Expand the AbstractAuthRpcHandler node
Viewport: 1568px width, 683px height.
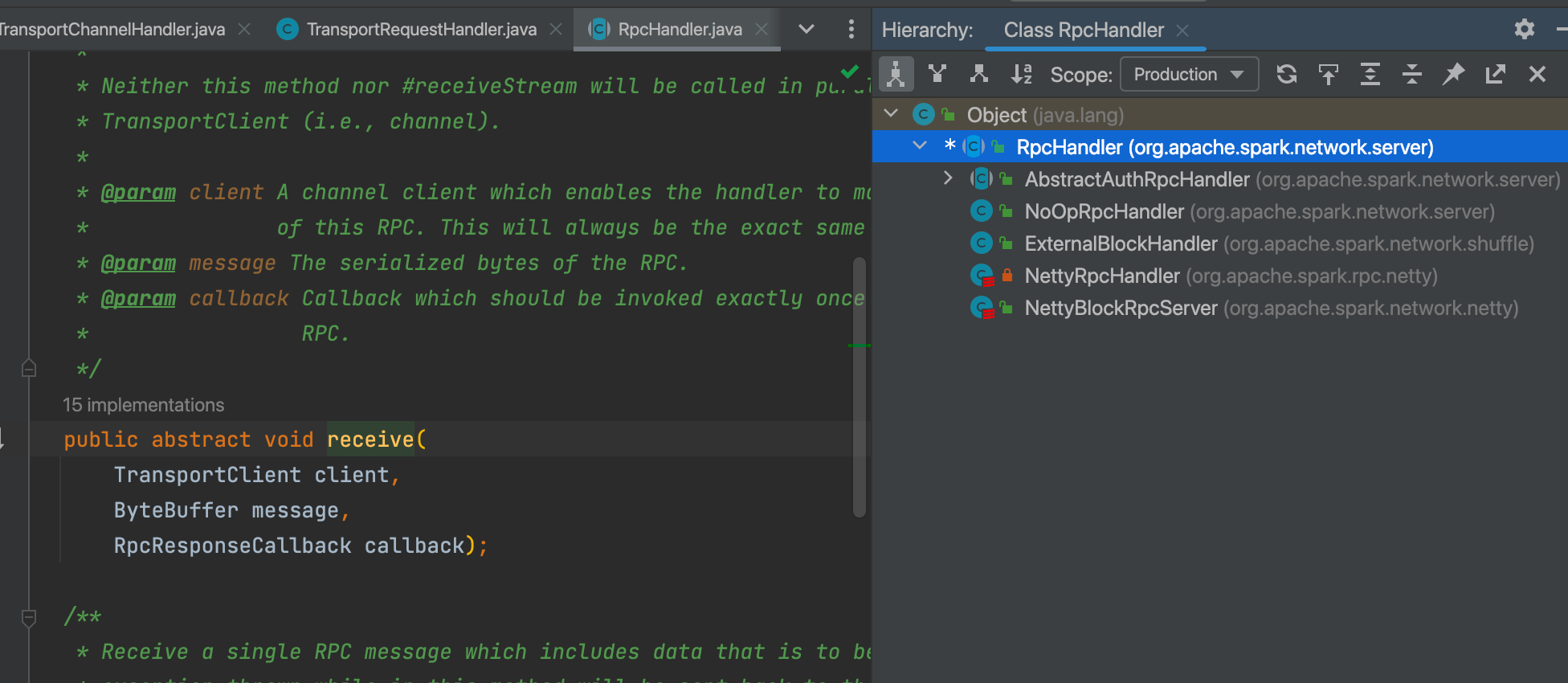coord(948,178)
